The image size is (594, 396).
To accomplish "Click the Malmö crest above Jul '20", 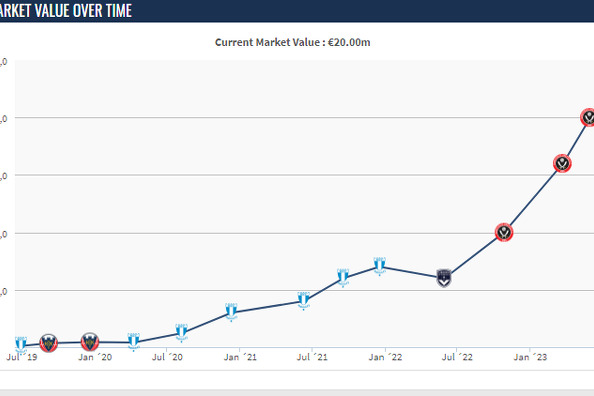I will [181, 333].
